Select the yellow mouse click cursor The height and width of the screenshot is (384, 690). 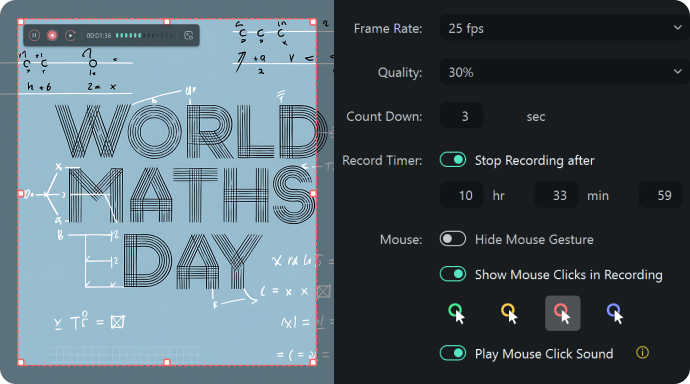pyautogui.click(x=510, y=313)
